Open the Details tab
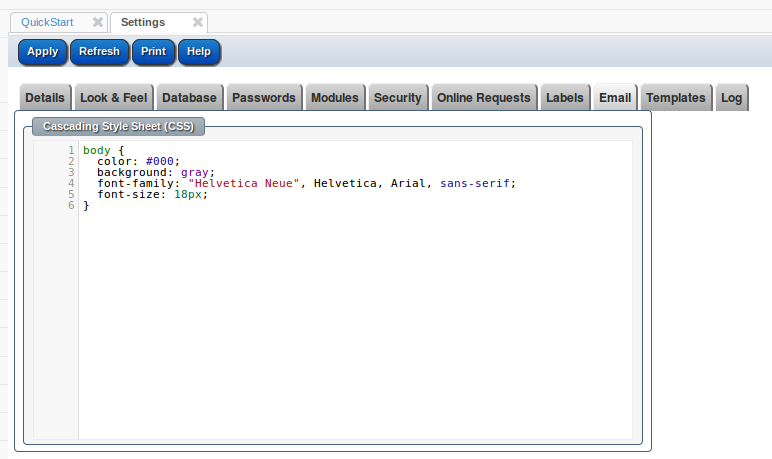This screenshot has height=459, width=772. (45, 98)
